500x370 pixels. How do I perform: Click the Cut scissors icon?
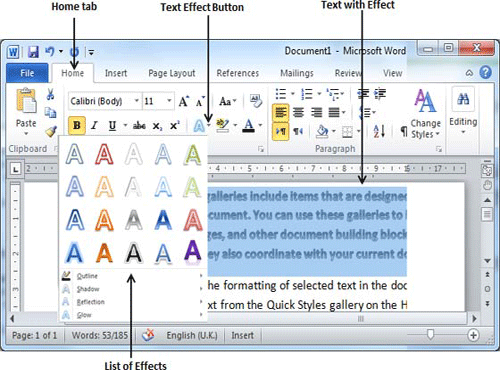[x=50, y=94]
